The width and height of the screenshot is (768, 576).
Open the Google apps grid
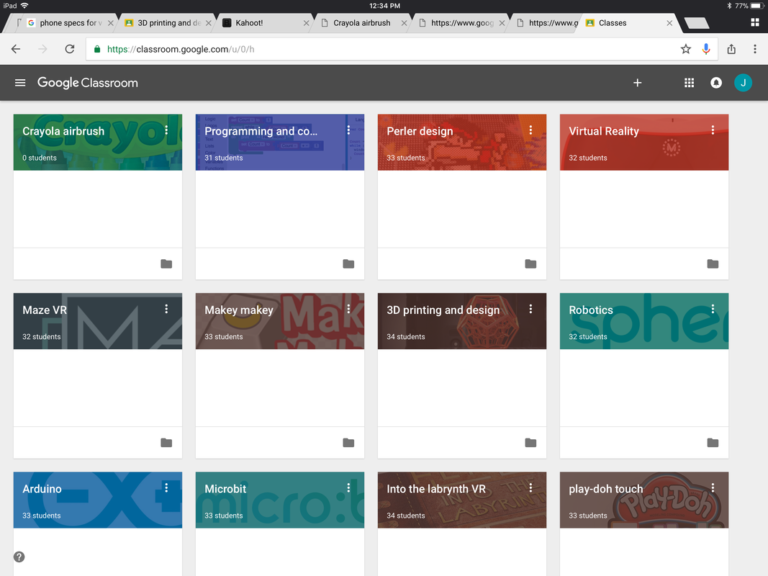pyautogui.click(x=689, y=83)
